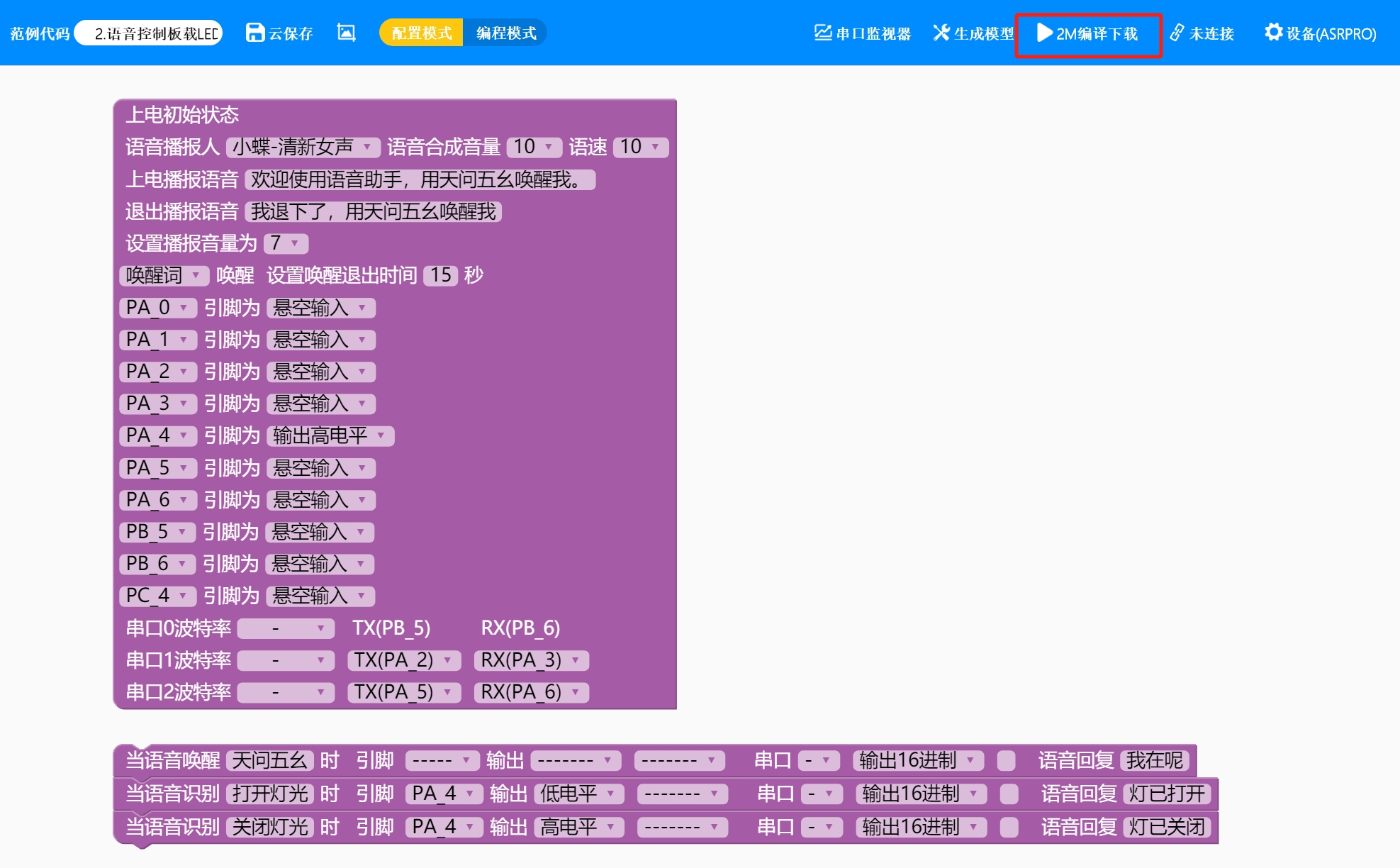Expand PA_4 pin mode 输出高电平 dropdown

[330, 435]
